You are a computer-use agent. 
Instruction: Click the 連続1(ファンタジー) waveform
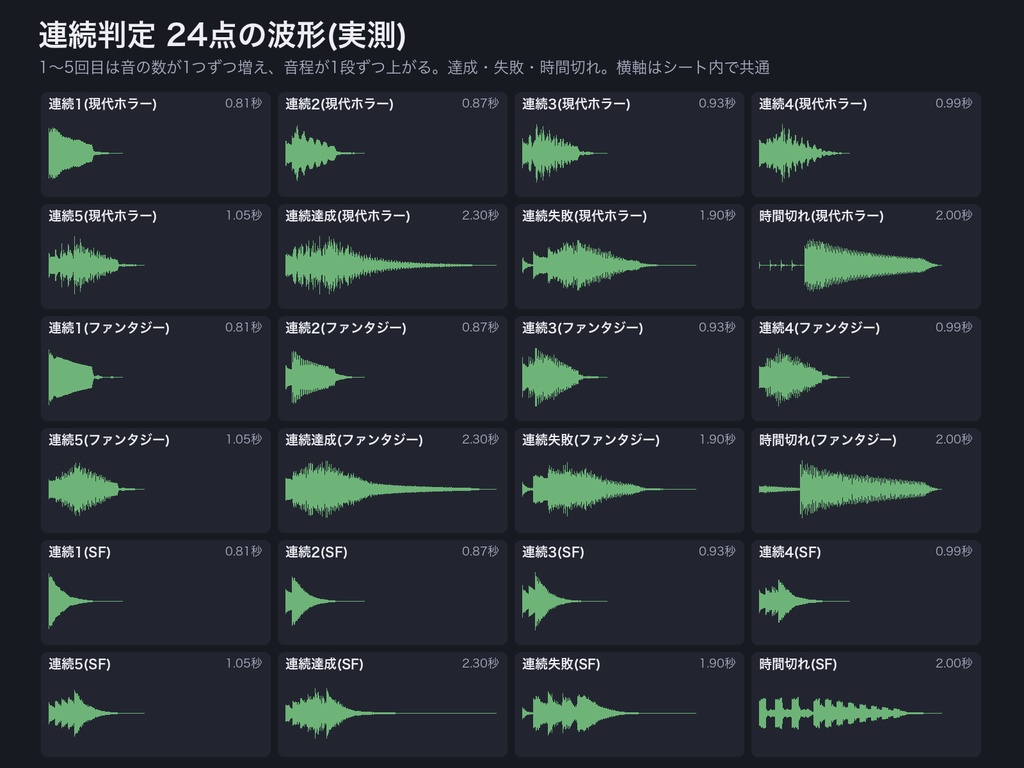pyautogui.click(x=86, y=377)
